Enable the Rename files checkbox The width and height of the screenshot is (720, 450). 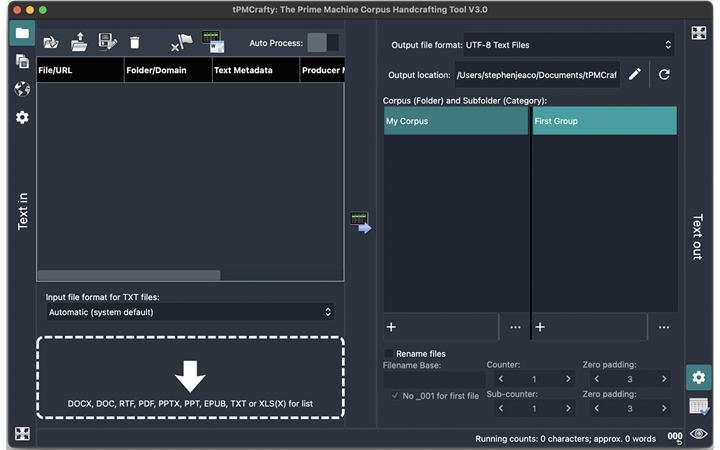388,353
